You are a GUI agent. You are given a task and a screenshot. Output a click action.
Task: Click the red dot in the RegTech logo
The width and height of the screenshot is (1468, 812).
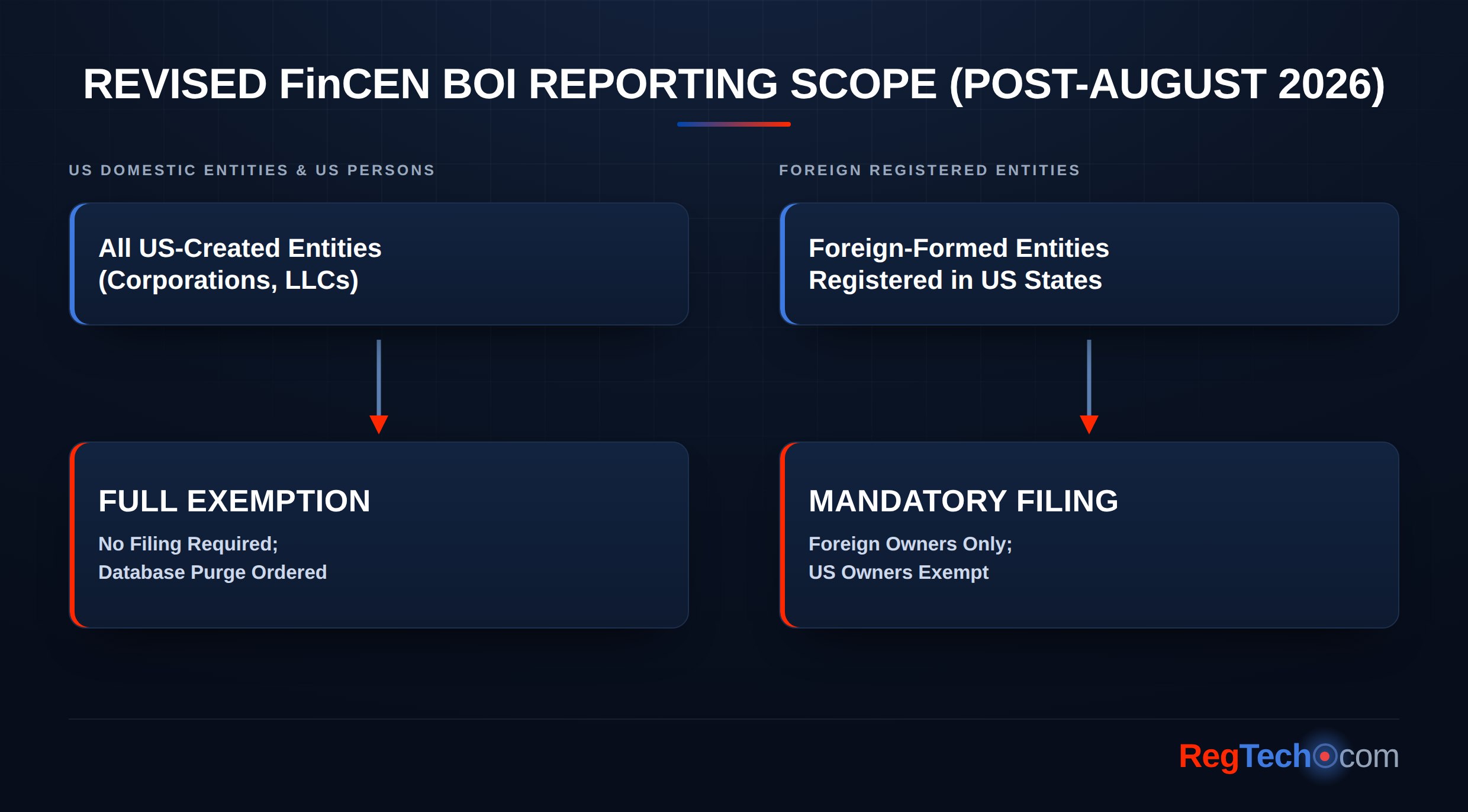coord(1325,756)
